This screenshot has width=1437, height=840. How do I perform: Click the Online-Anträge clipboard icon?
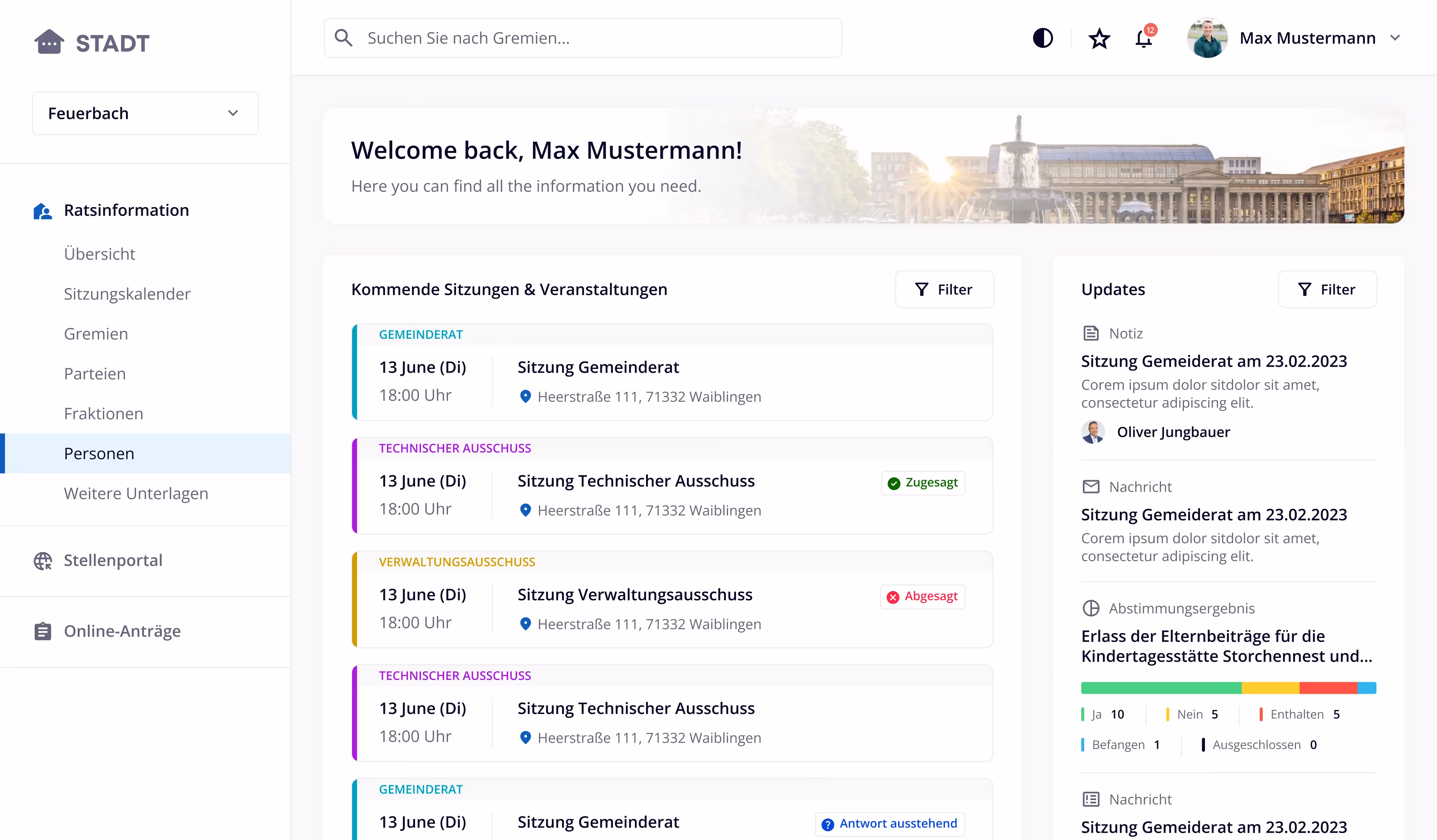[x=43, y=631]
